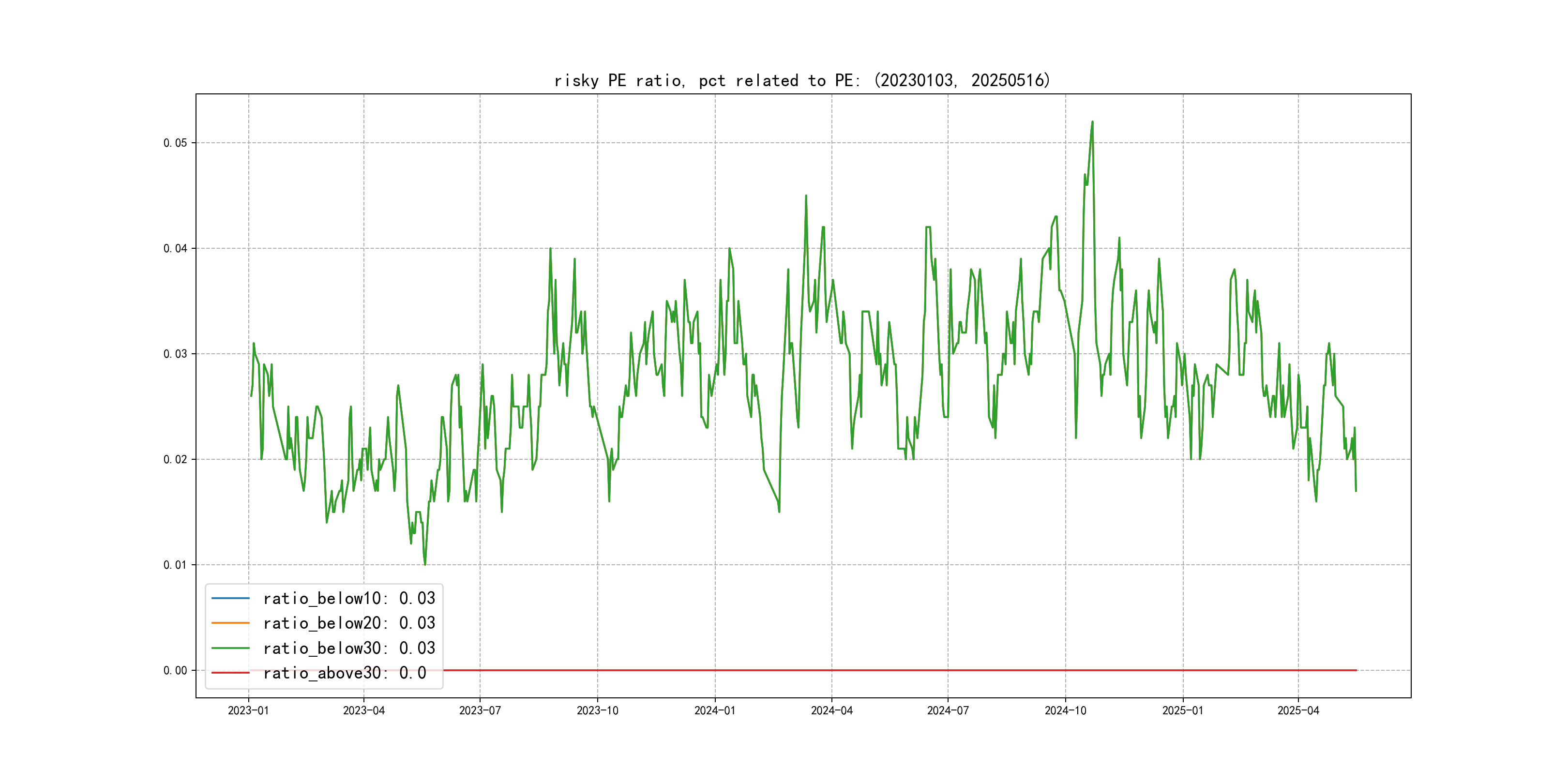Viewport: 1568px width, 784px height.
Task: Select the 'ratio_below20: 0.03' legend label
Action: pyautogui.click(x=349, y=623)
